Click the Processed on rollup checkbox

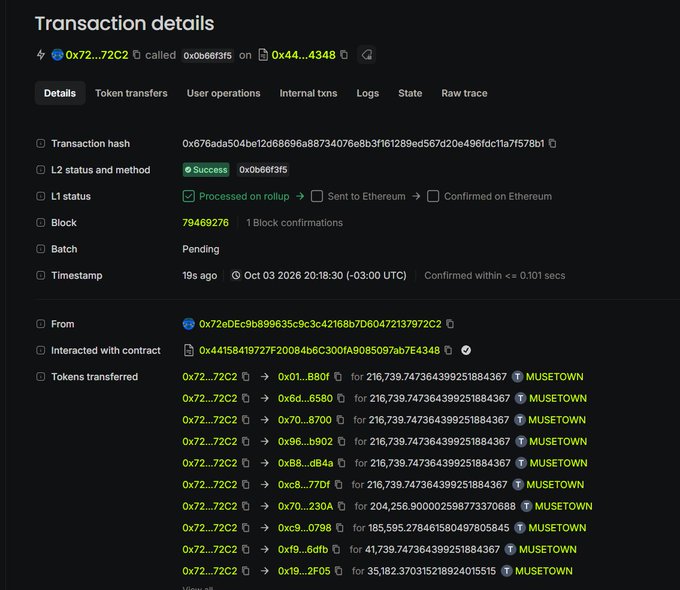click(189, 196)
